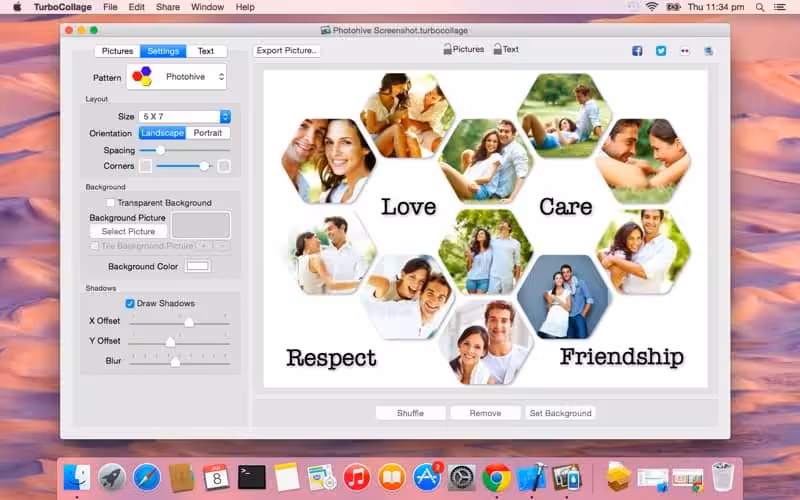Click the Remove button

[485, 413]
